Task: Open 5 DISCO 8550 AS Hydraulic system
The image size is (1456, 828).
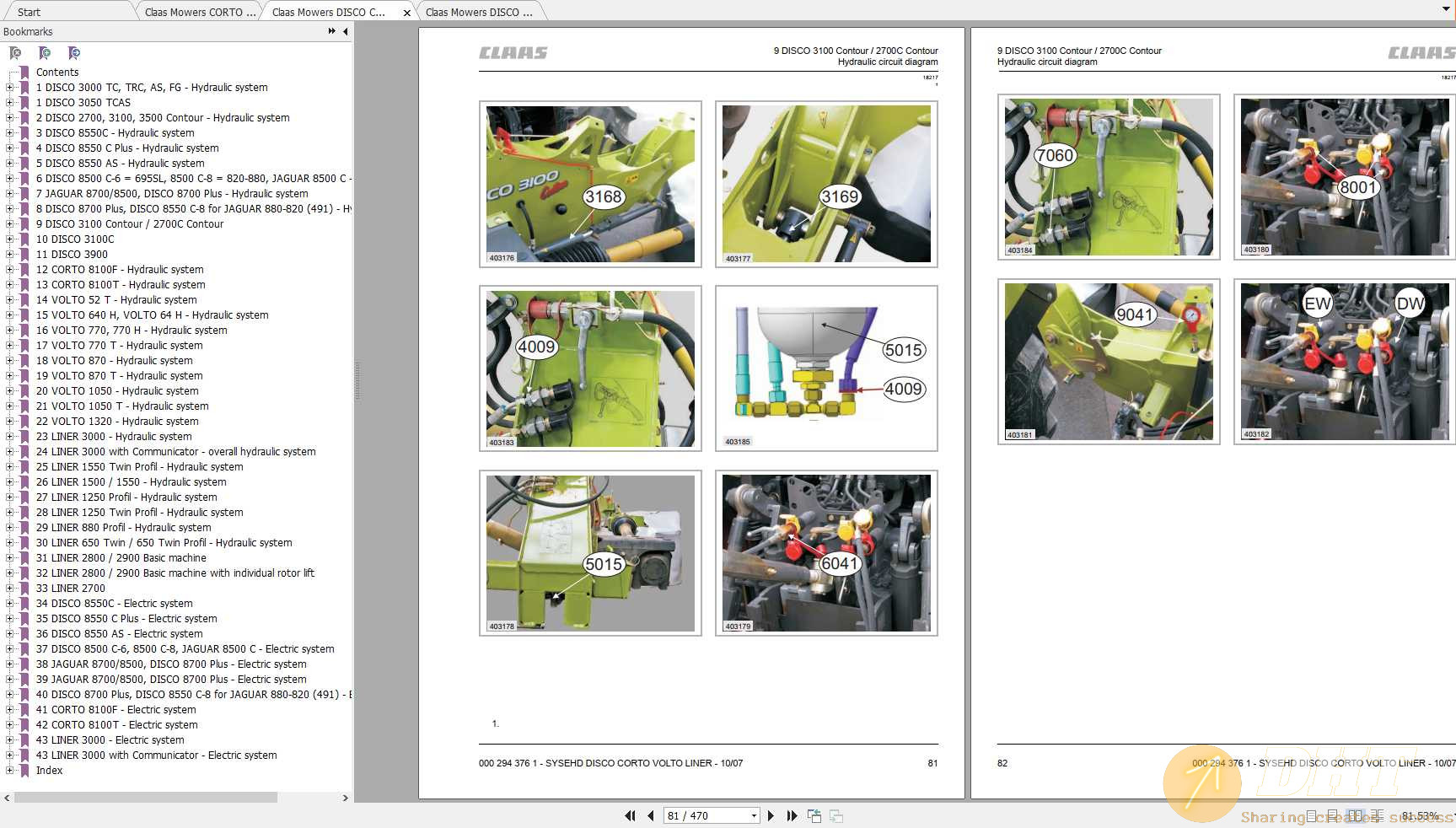Action: [x=121, y=164]
